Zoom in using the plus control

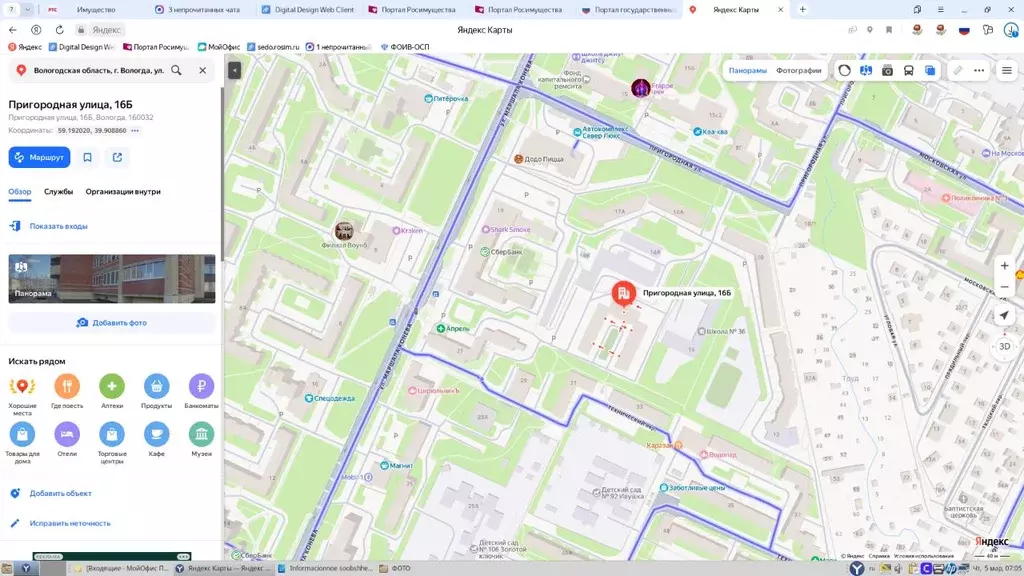(1004, 265)
